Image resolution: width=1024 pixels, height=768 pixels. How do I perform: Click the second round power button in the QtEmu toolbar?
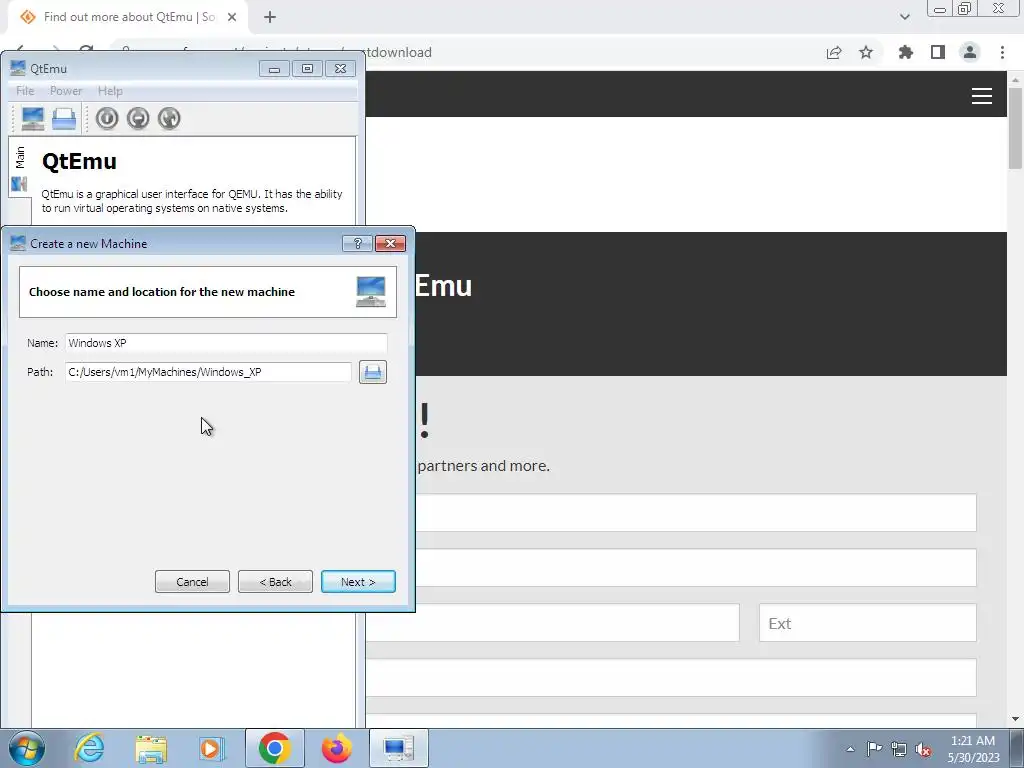tap(138, 118)
